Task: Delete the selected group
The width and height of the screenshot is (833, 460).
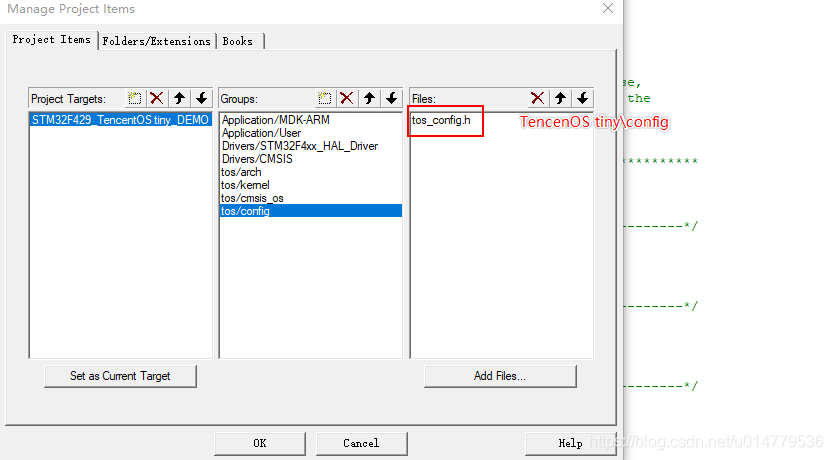Action: pos(347,98)
